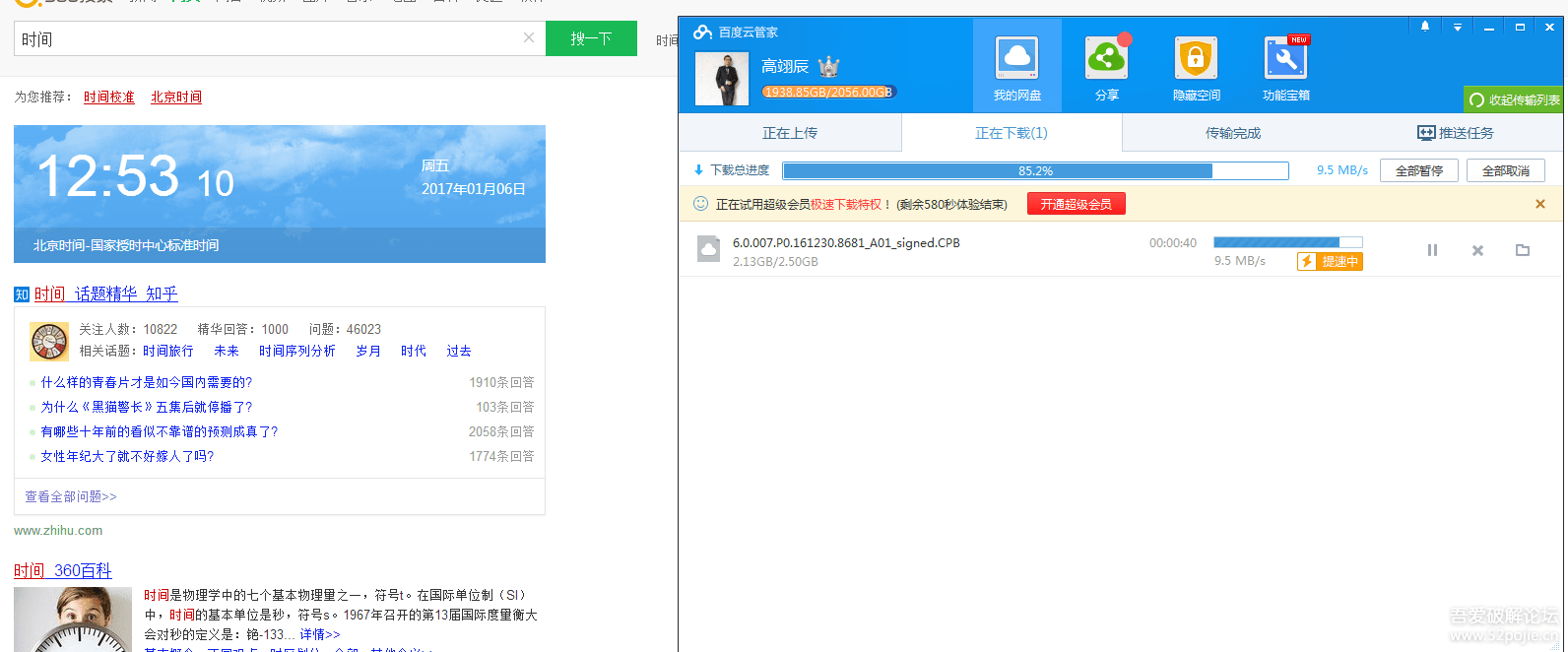
Task: Open question 什么样的青春片才是如今国内需要的?
Action: tap(147, 382)
